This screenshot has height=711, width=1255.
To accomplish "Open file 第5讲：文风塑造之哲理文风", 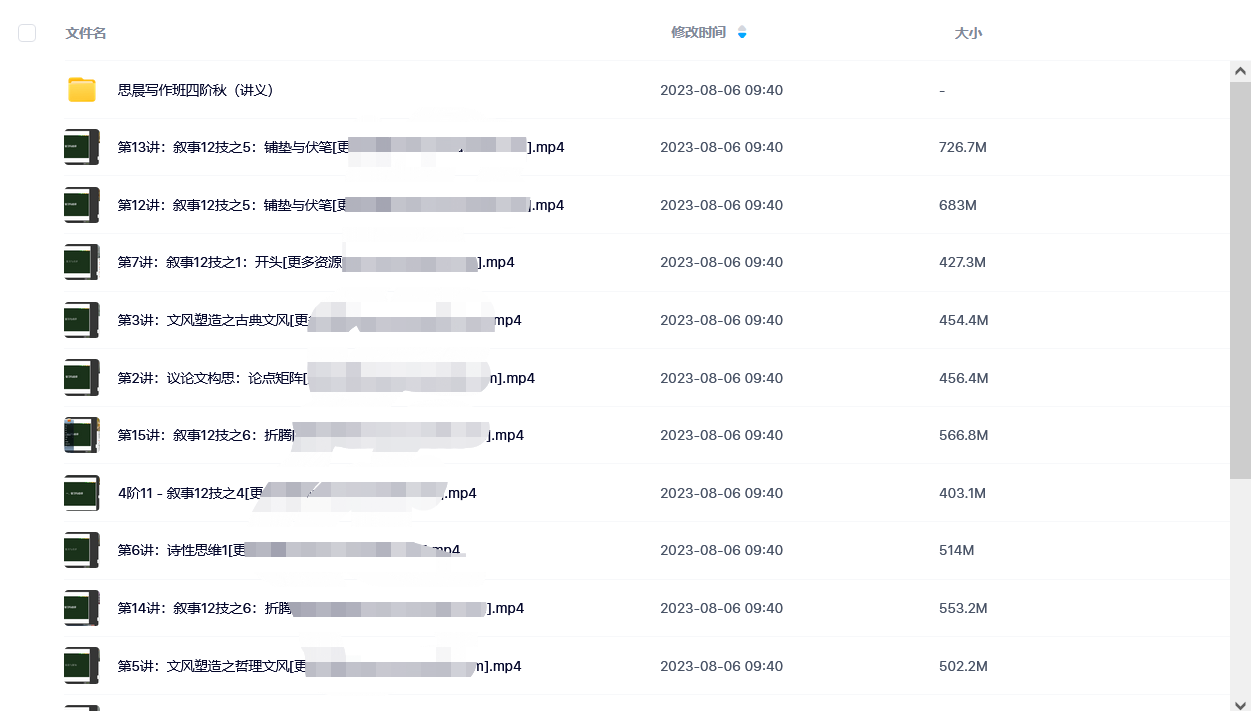I will [319, 666].
